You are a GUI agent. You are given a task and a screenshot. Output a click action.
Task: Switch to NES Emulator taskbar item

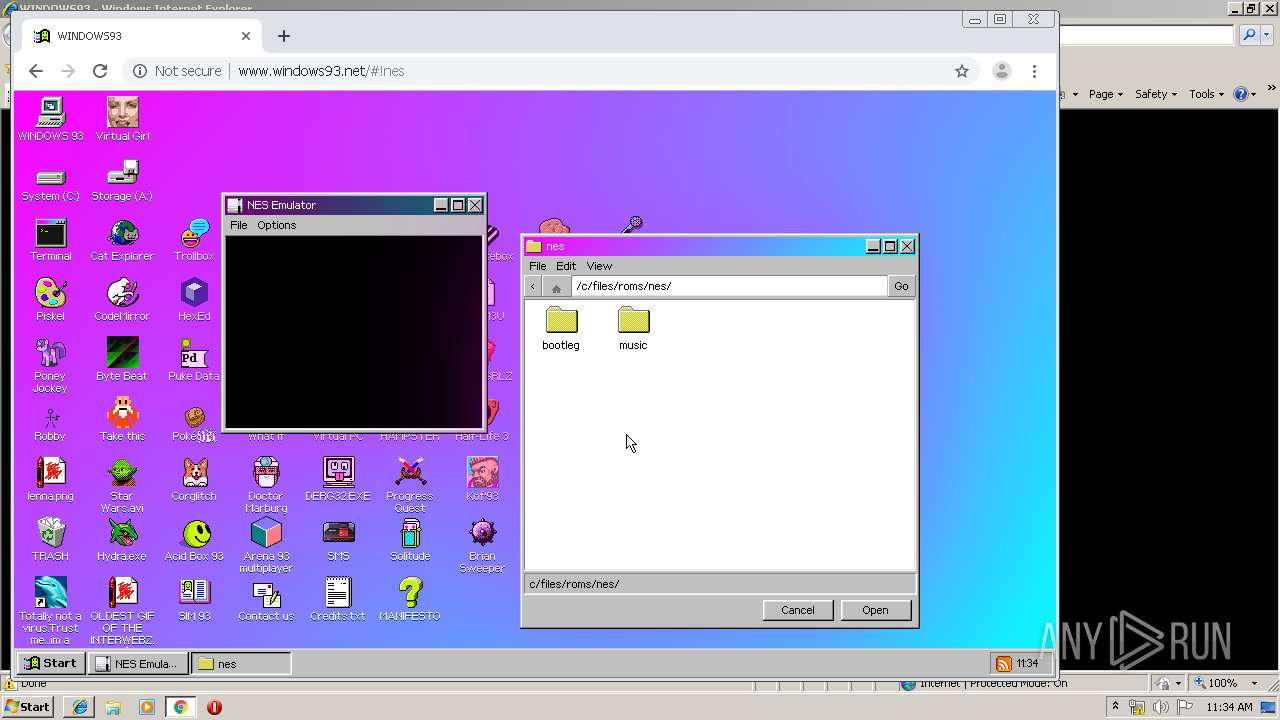(138, 663)
